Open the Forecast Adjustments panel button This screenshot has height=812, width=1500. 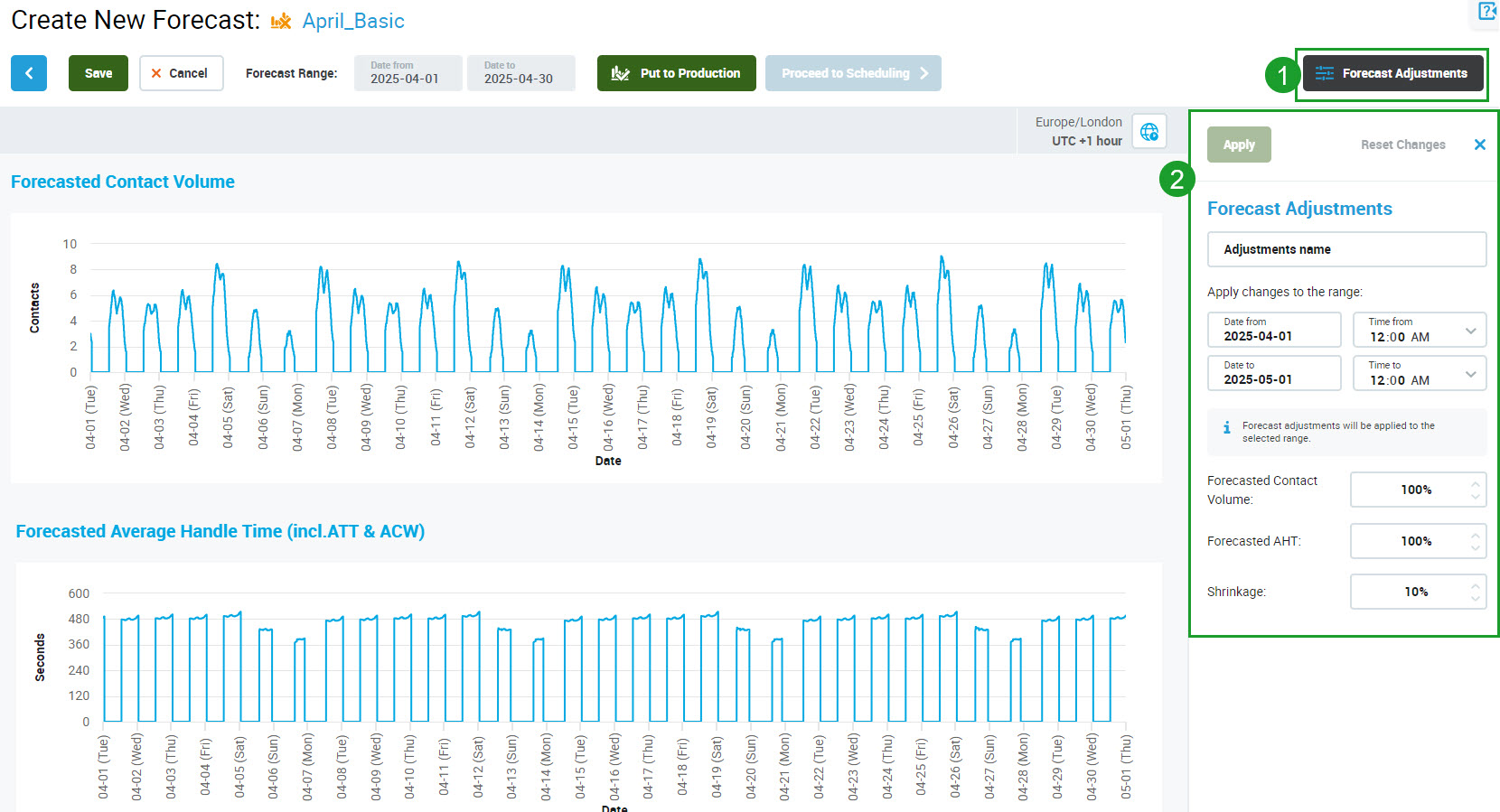click(1392, 73)
